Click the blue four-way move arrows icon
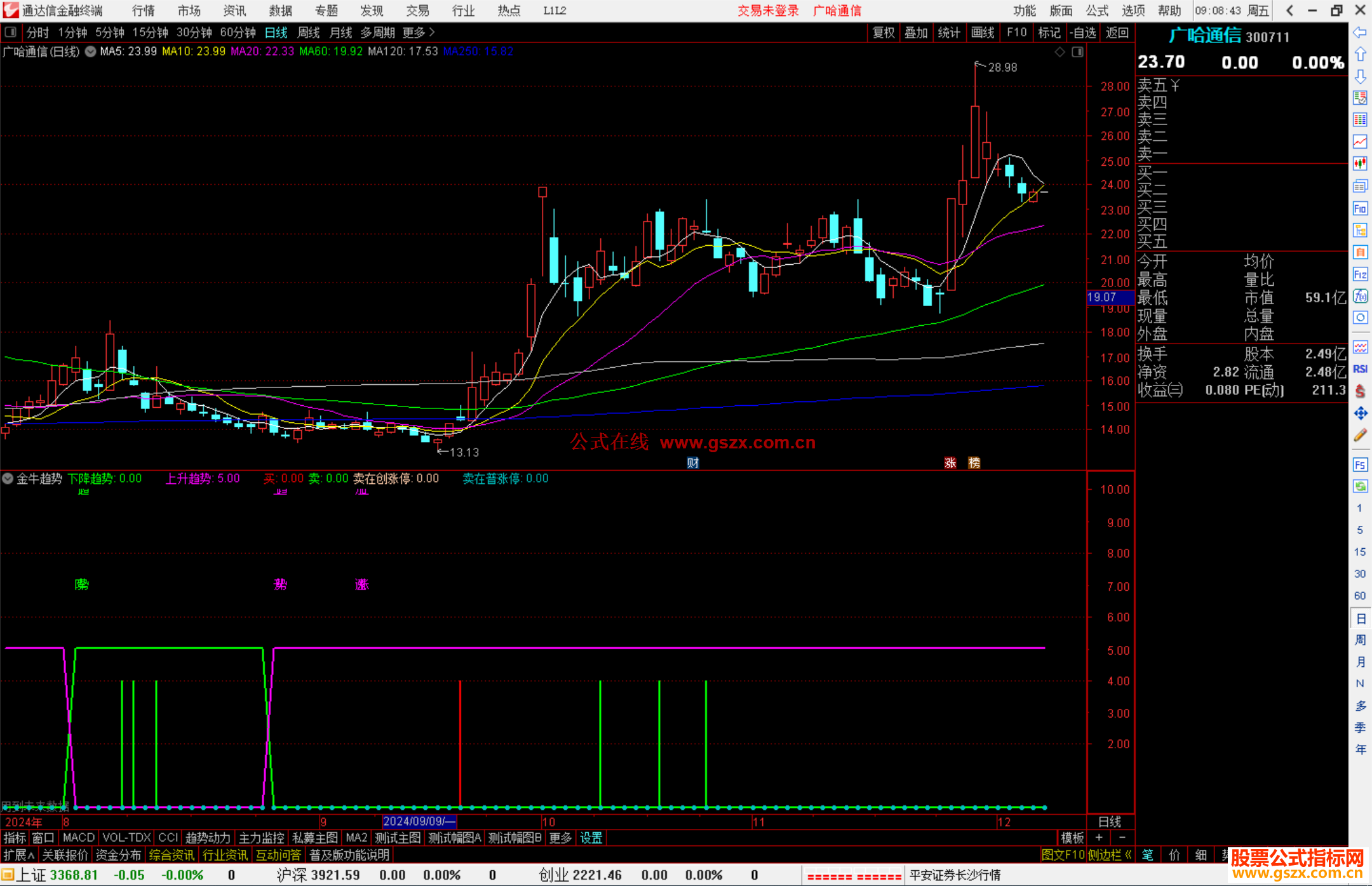 tap(1360, 413)
